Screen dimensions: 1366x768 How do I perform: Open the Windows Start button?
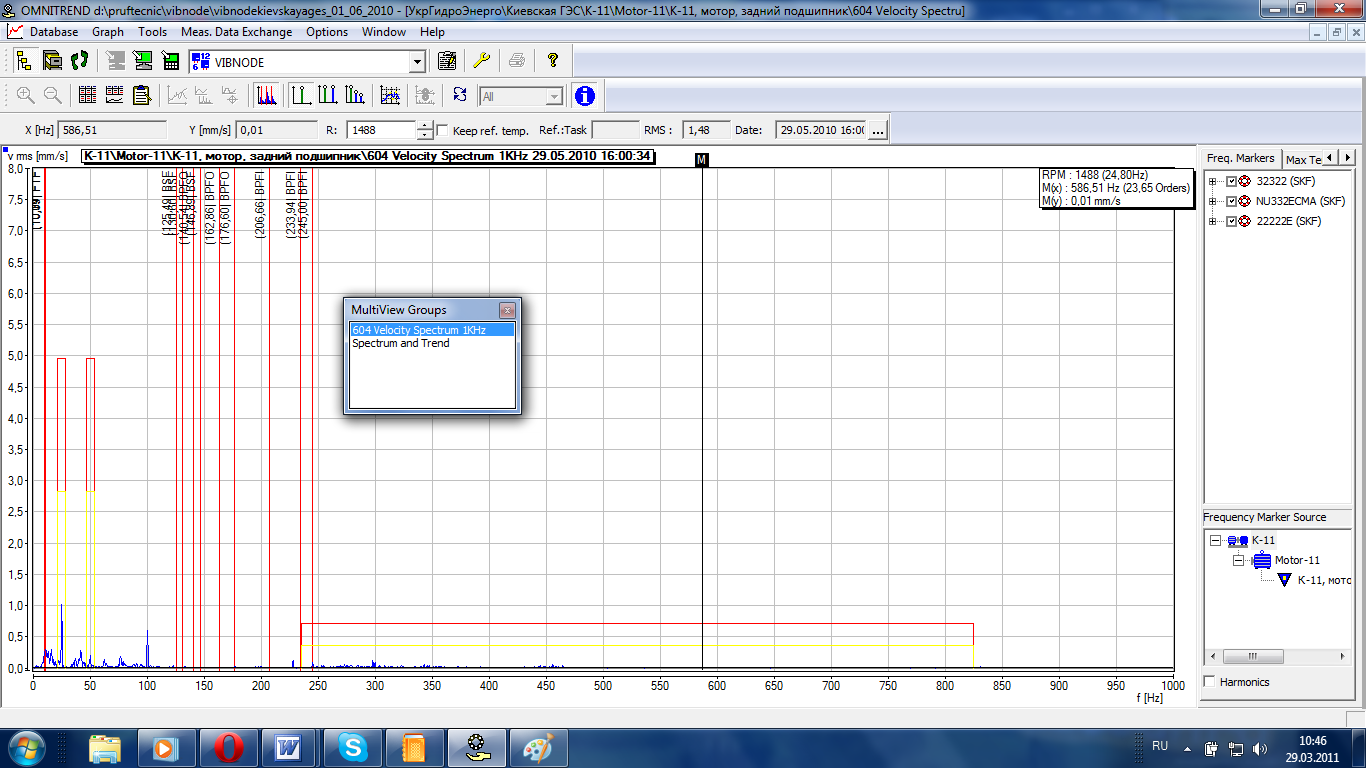pos(24,747)
